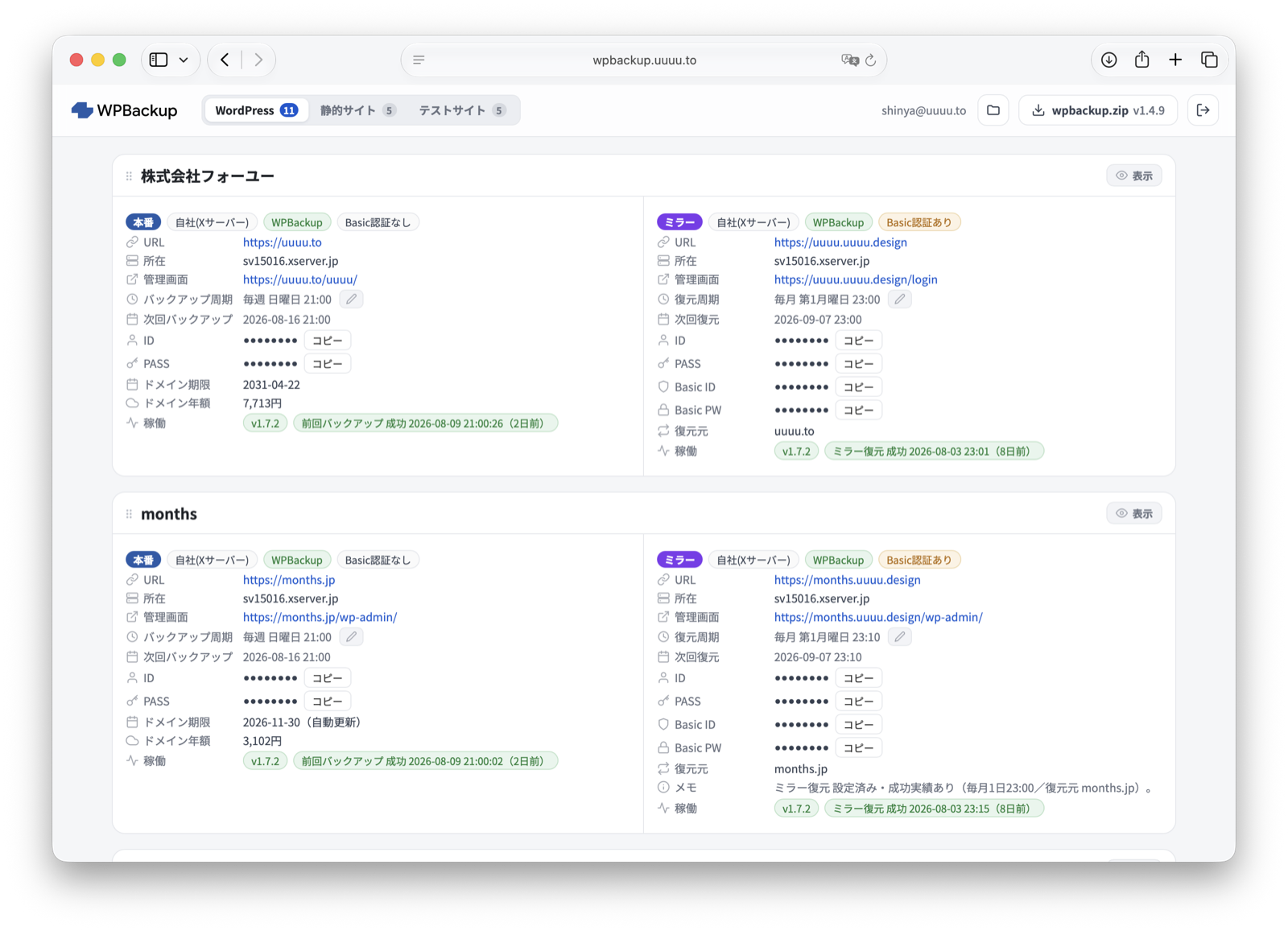This screenshot has height=931, width=1288.
Task: Edit uuuu.to backup schedule pencil icon
Action: [351, 299]
